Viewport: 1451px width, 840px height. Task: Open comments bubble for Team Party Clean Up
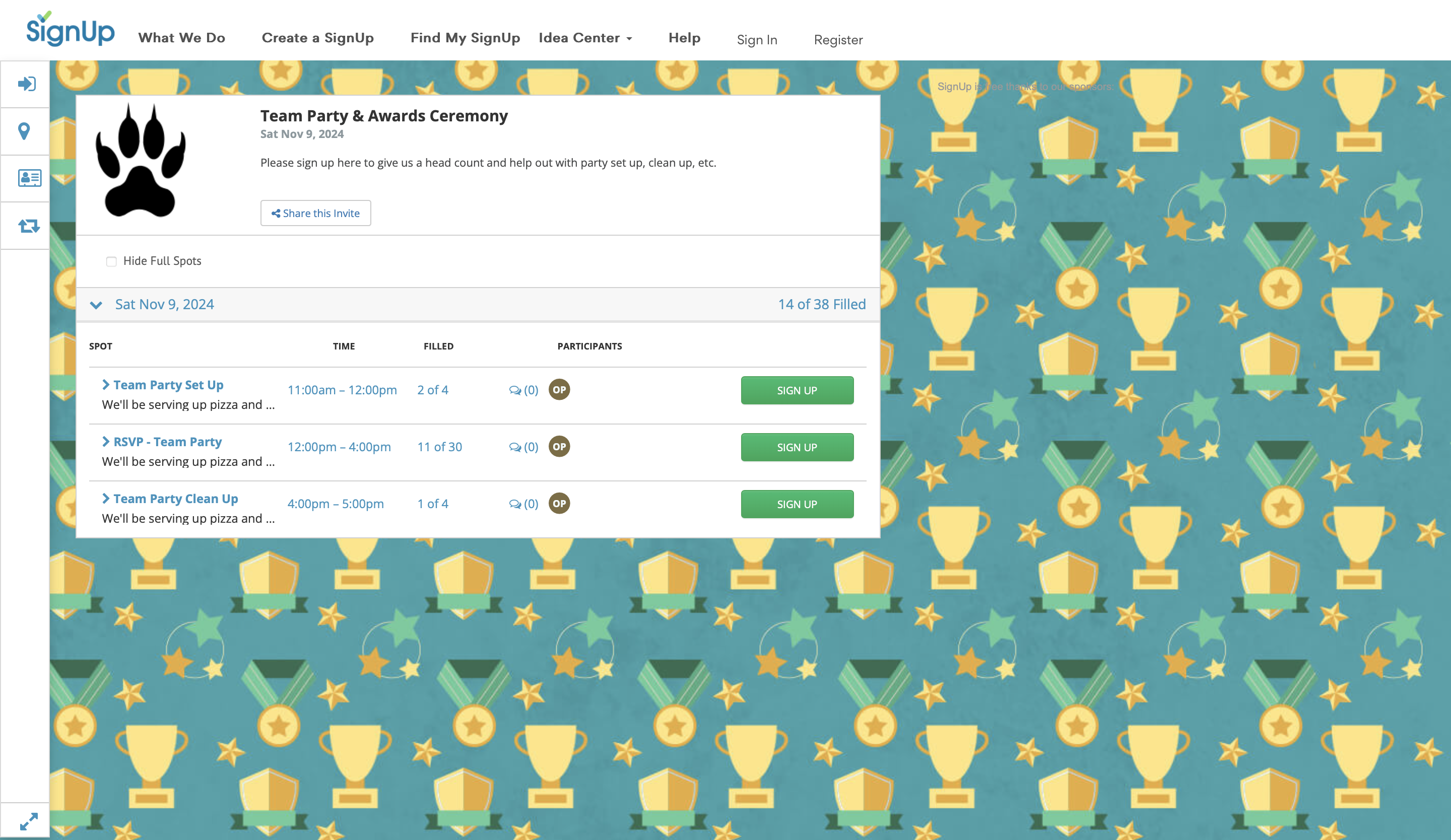coord(516,504)
